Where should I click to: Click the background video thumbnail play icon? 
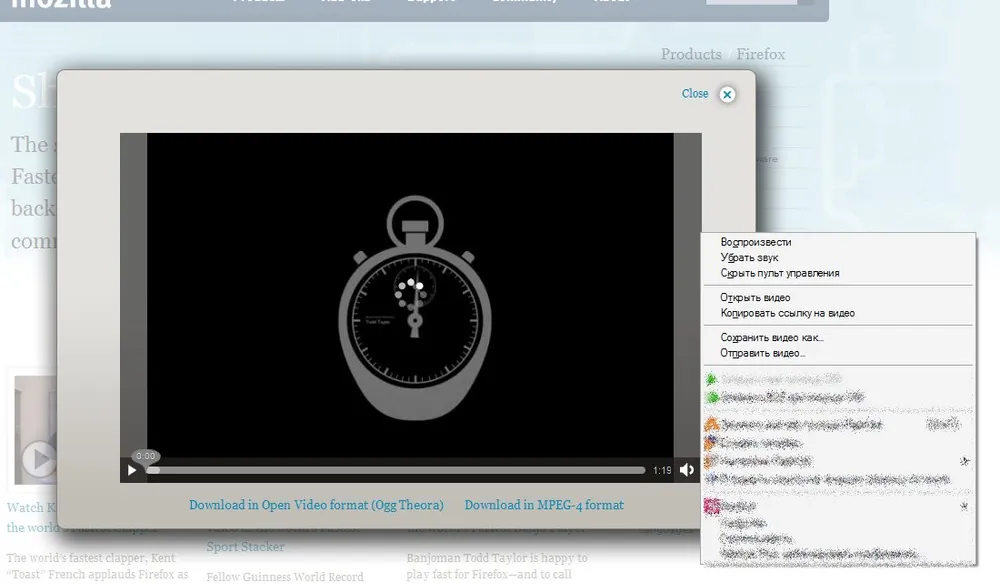click(39, 460)
